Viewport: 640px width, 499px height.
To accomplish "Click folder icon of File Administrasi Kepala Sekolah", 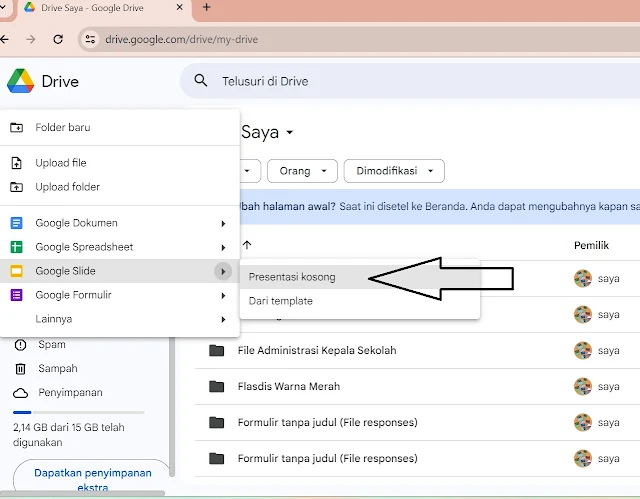I will [x=216, y=350].
